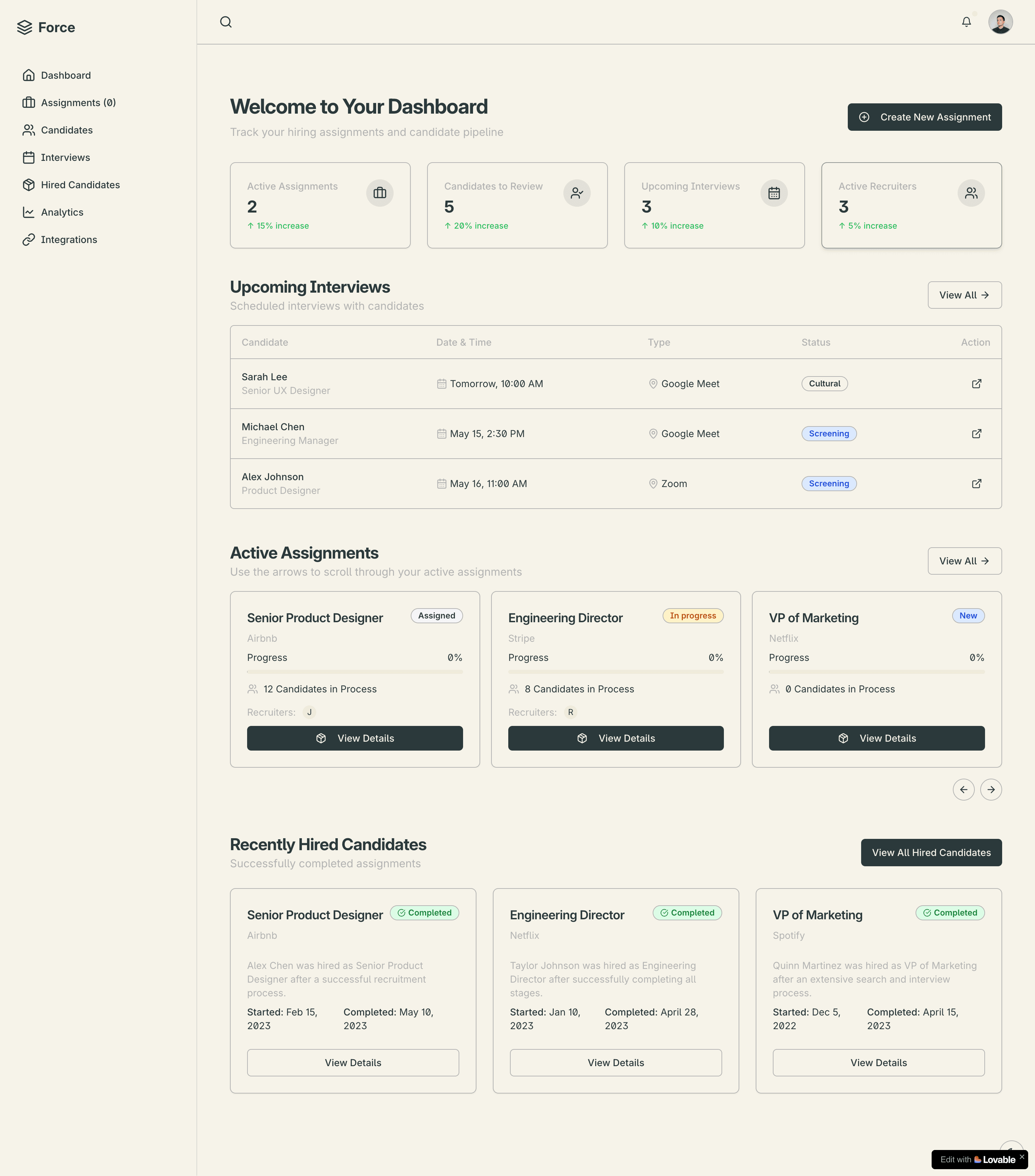Click briefcase icon on Active Assignments card

(380, 193)
